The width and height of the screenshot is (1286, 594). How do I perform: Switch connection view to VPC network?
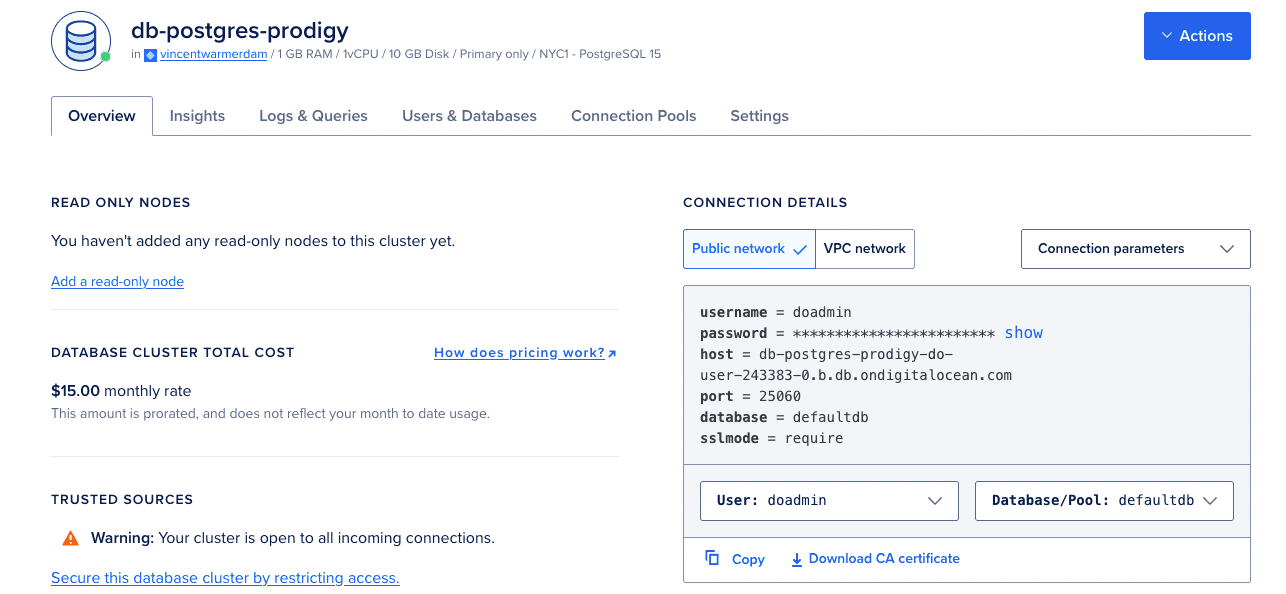pos(864,248)
